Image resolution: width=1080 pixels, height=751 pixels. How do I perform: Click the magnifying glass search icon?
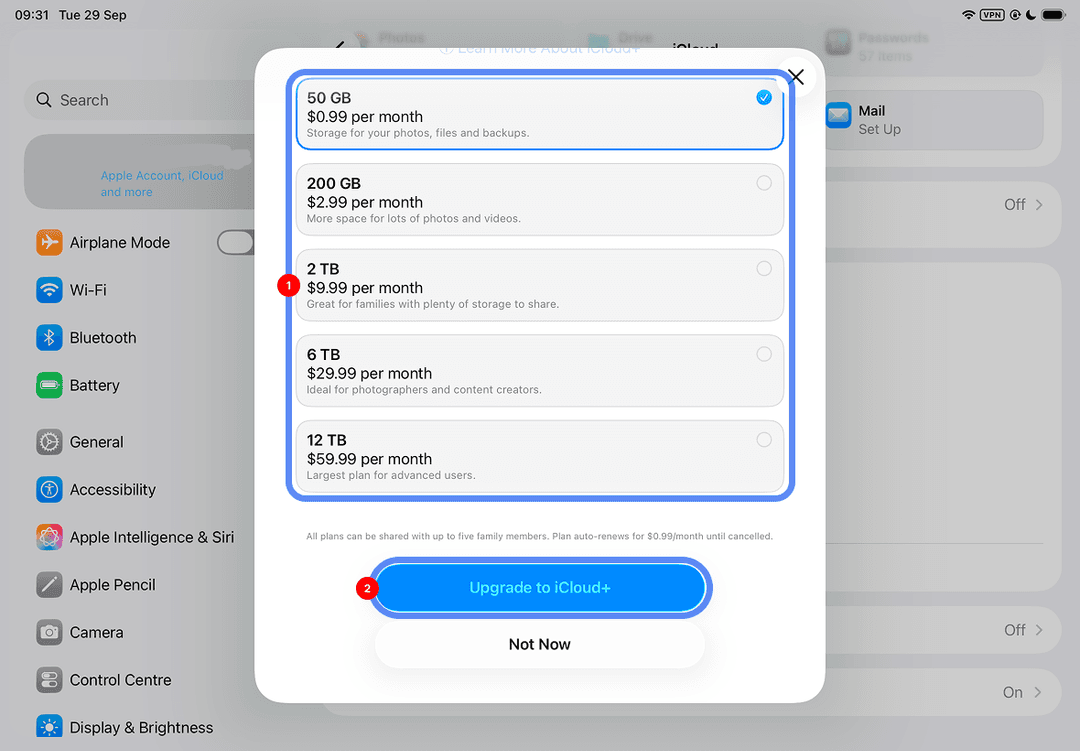43,100
